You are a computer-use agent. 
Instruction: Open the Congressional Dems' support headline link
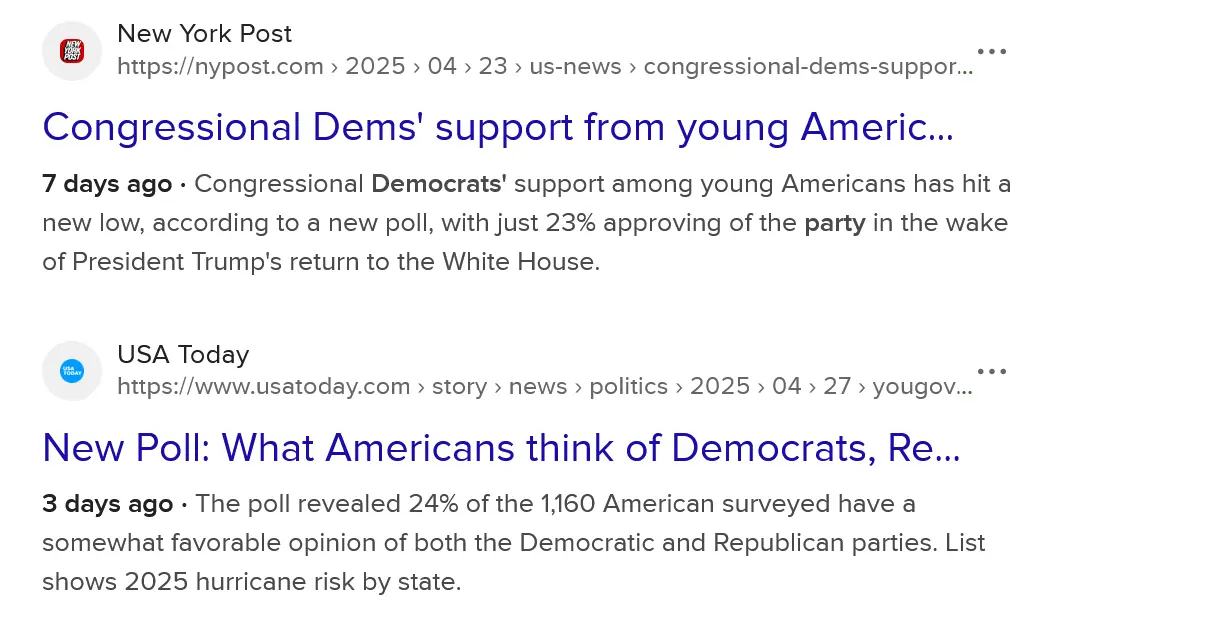point(497,128)
